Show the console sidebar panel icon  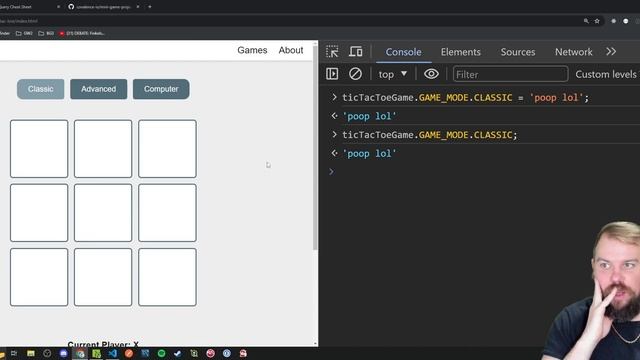[x=332, y=74]
